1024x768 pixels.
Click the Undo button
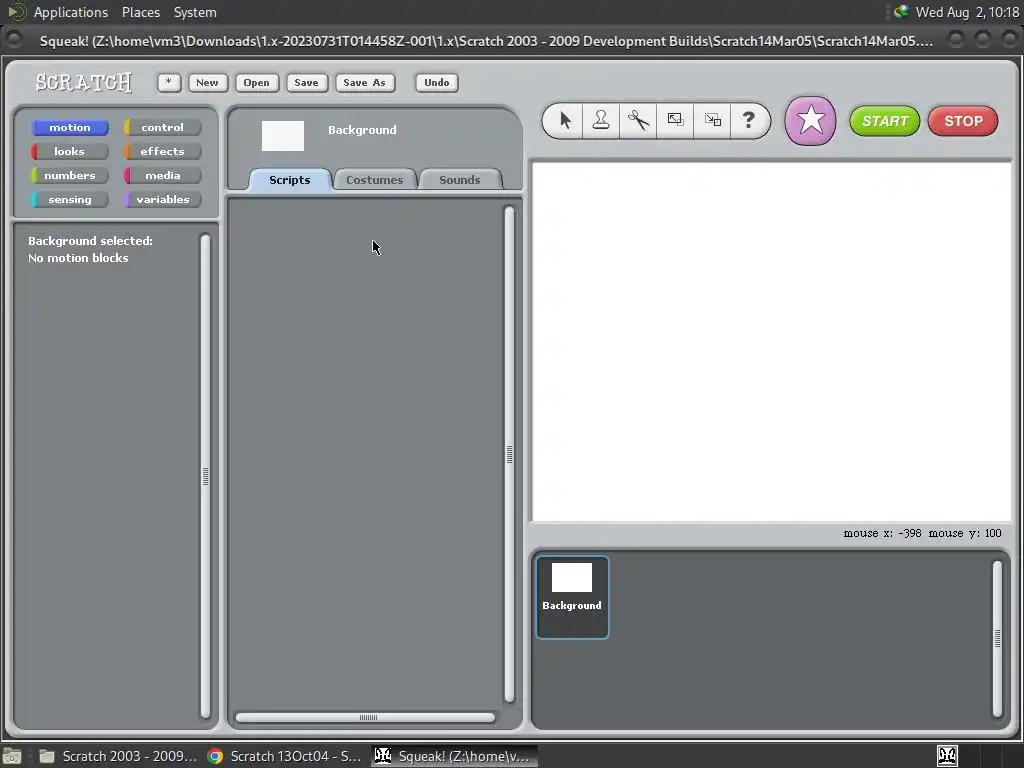436,82
